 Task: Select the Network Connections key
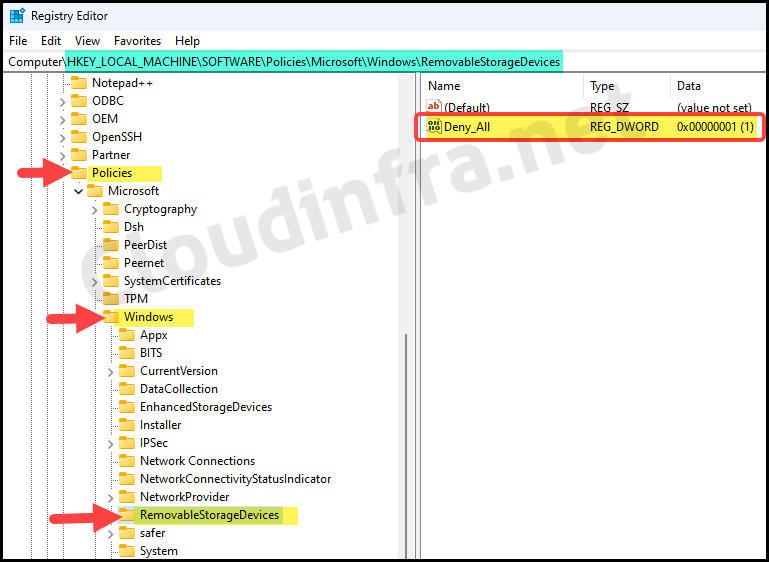tap(198, 461)
